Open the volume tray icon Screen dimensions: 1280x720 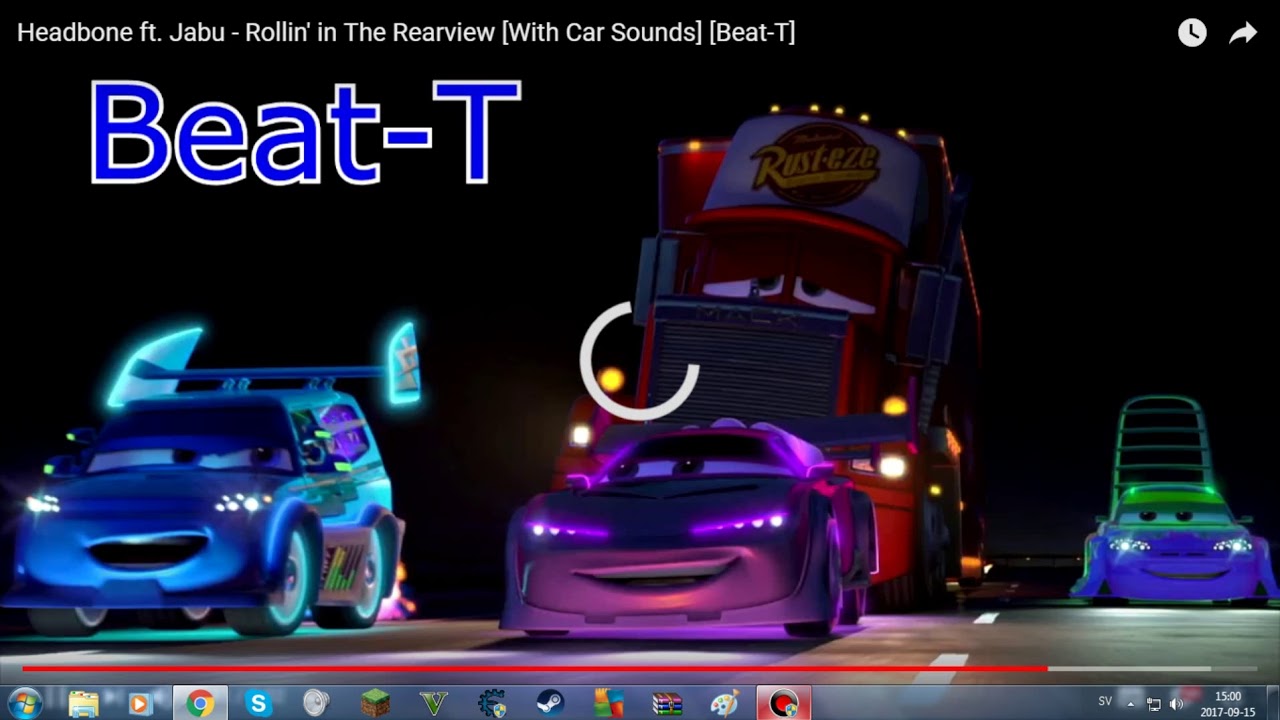[x=1176, y=704]
